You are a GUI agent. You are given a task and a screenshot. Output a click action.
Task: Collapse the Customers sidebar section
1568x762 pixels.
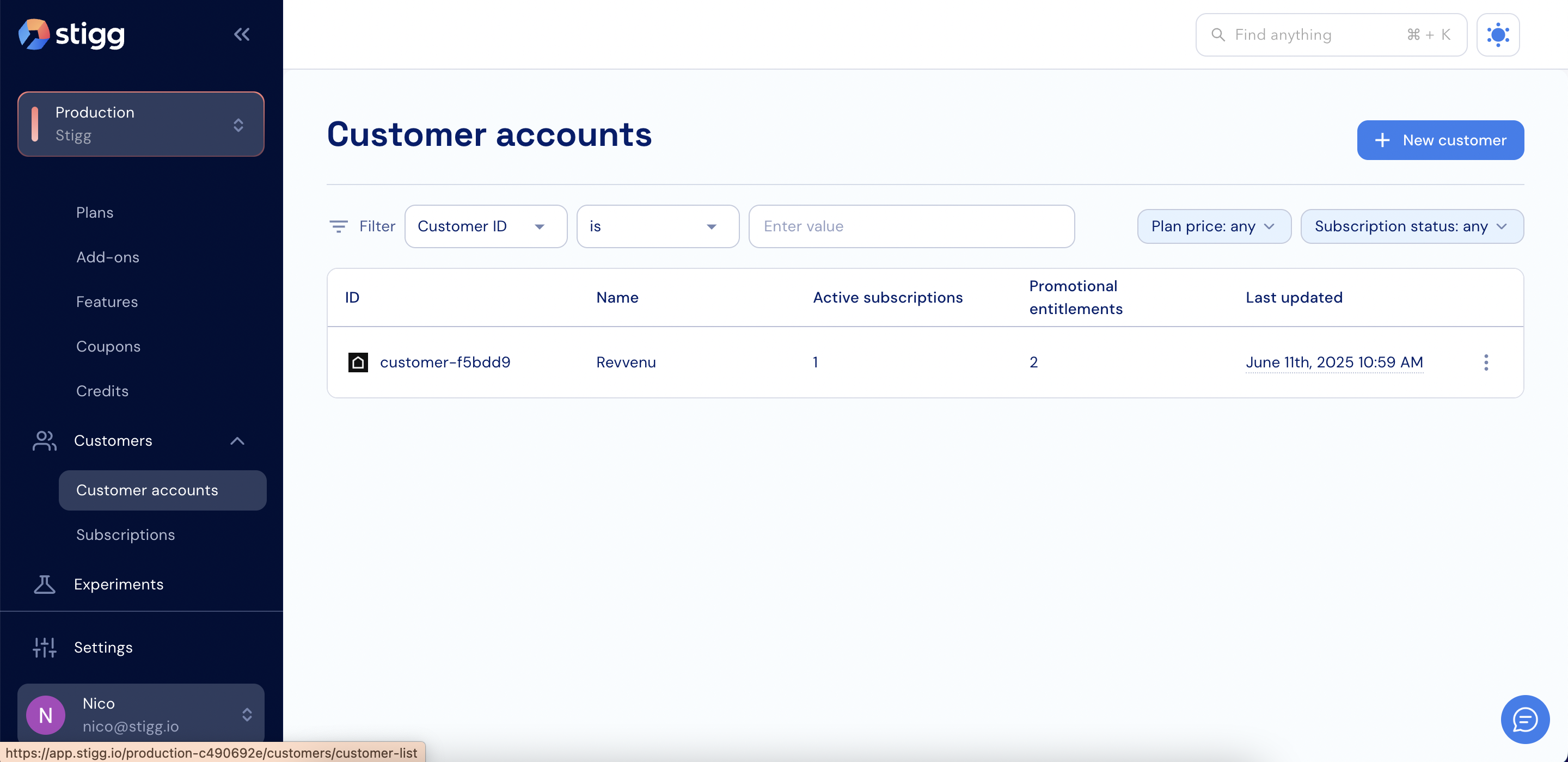(x=237, y=441)
